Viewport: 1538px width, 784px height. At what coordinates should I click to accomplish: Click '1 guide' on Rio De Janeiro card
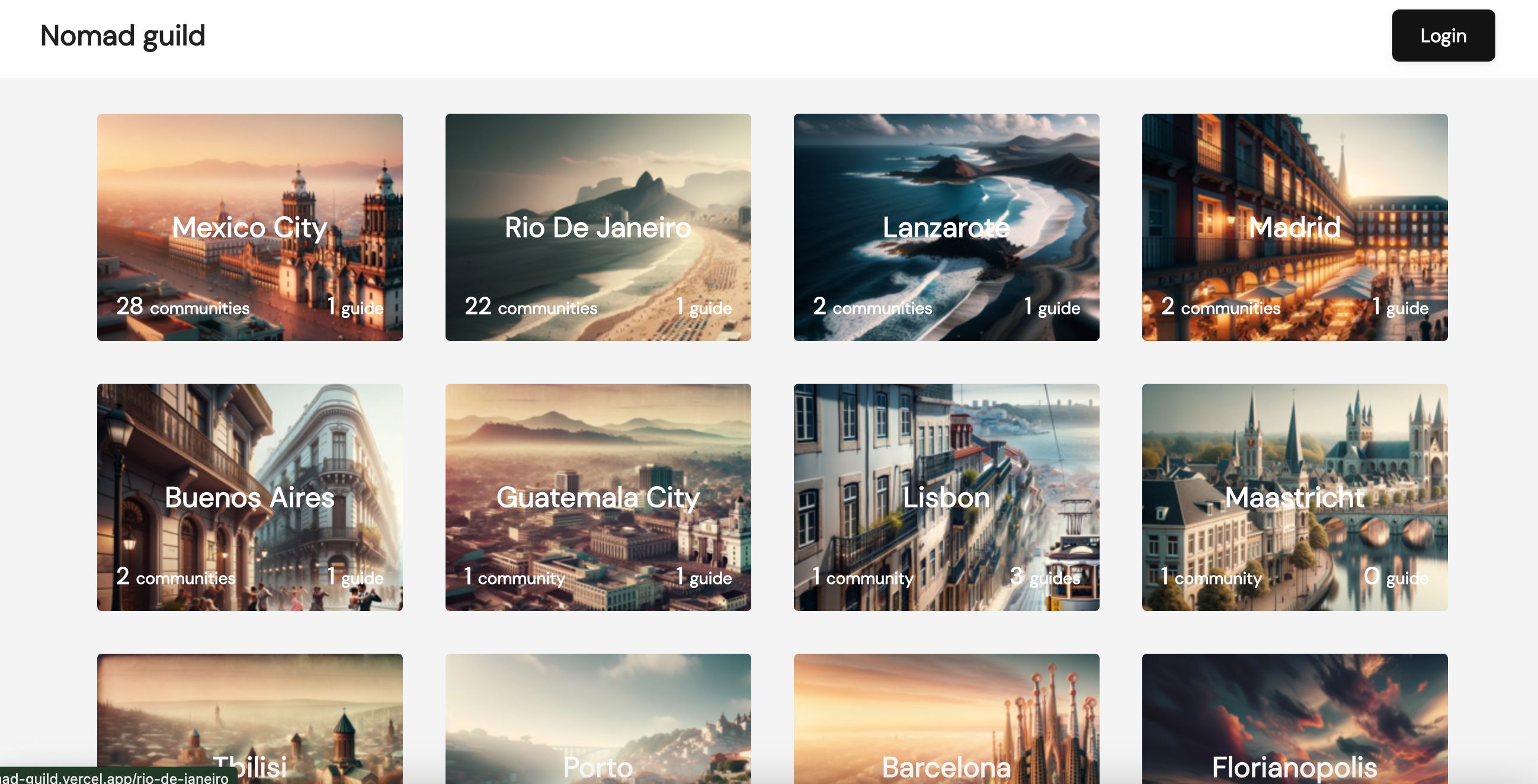pyautogui.click(x=703, y=307)
